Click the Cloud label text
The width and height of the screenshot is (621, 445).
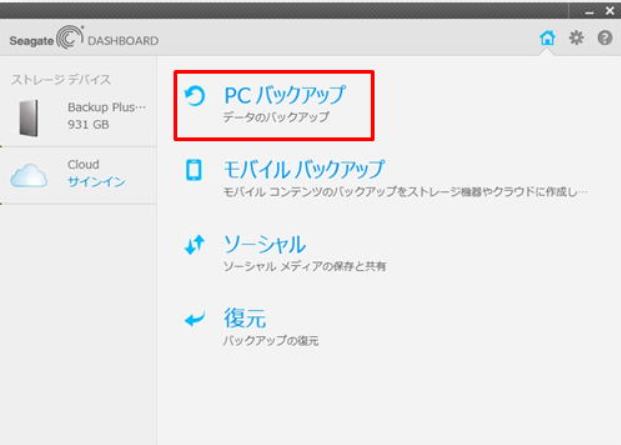tap(83, 164)
